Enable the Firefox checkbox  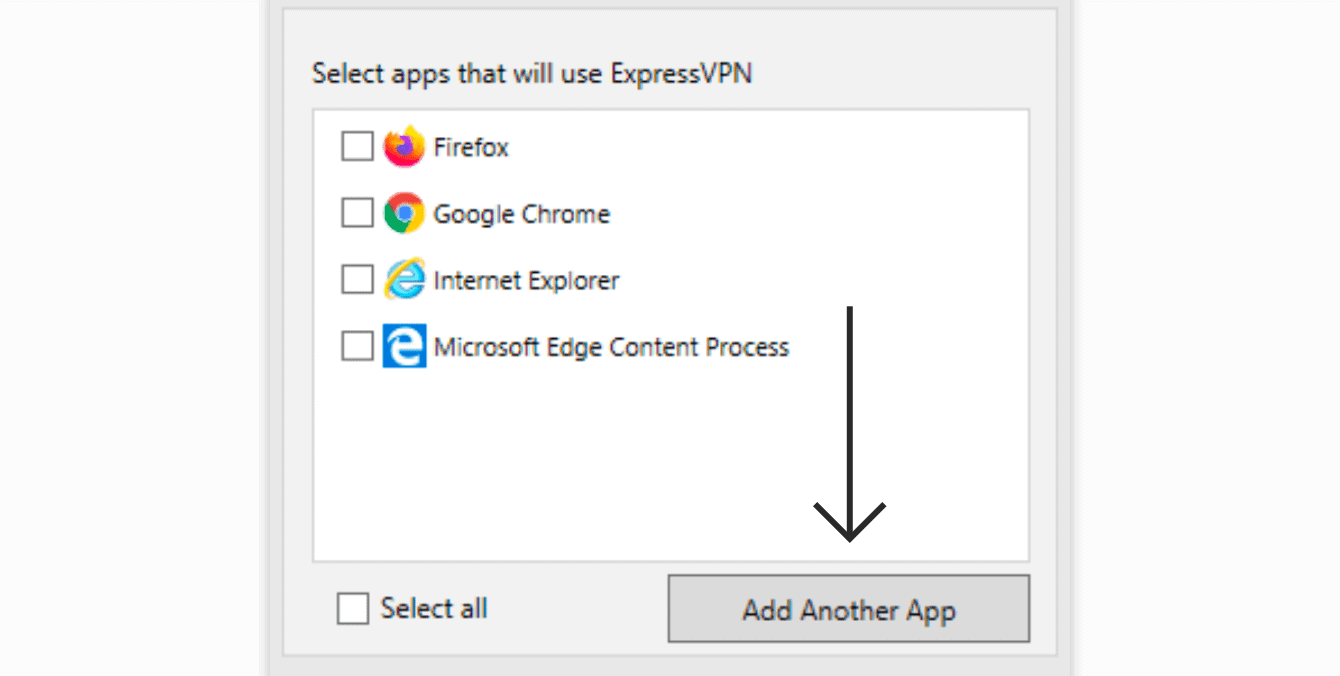tap(357, 147)
